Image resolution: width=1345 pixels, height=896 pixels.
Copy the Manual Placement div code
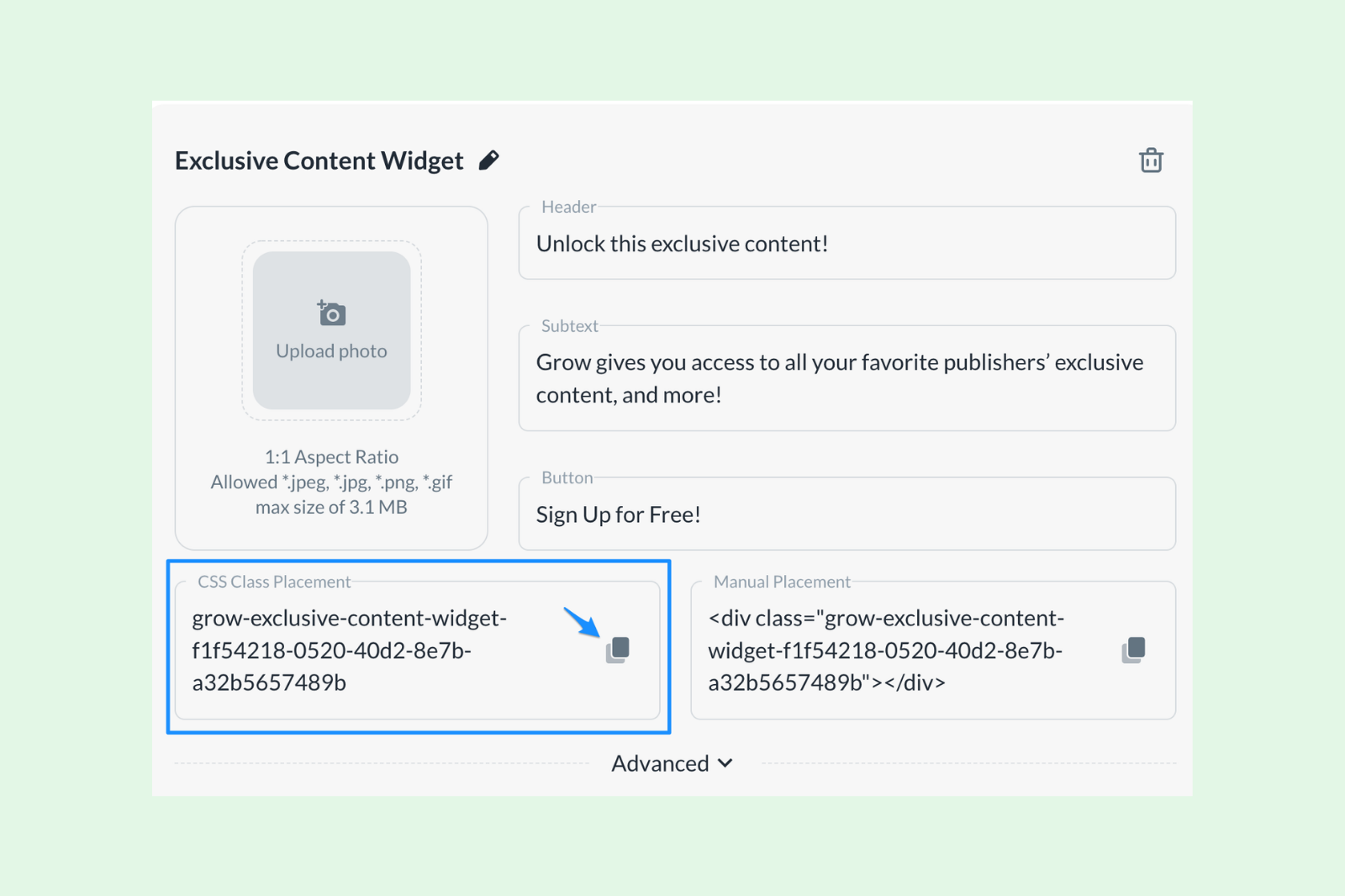1134,650
